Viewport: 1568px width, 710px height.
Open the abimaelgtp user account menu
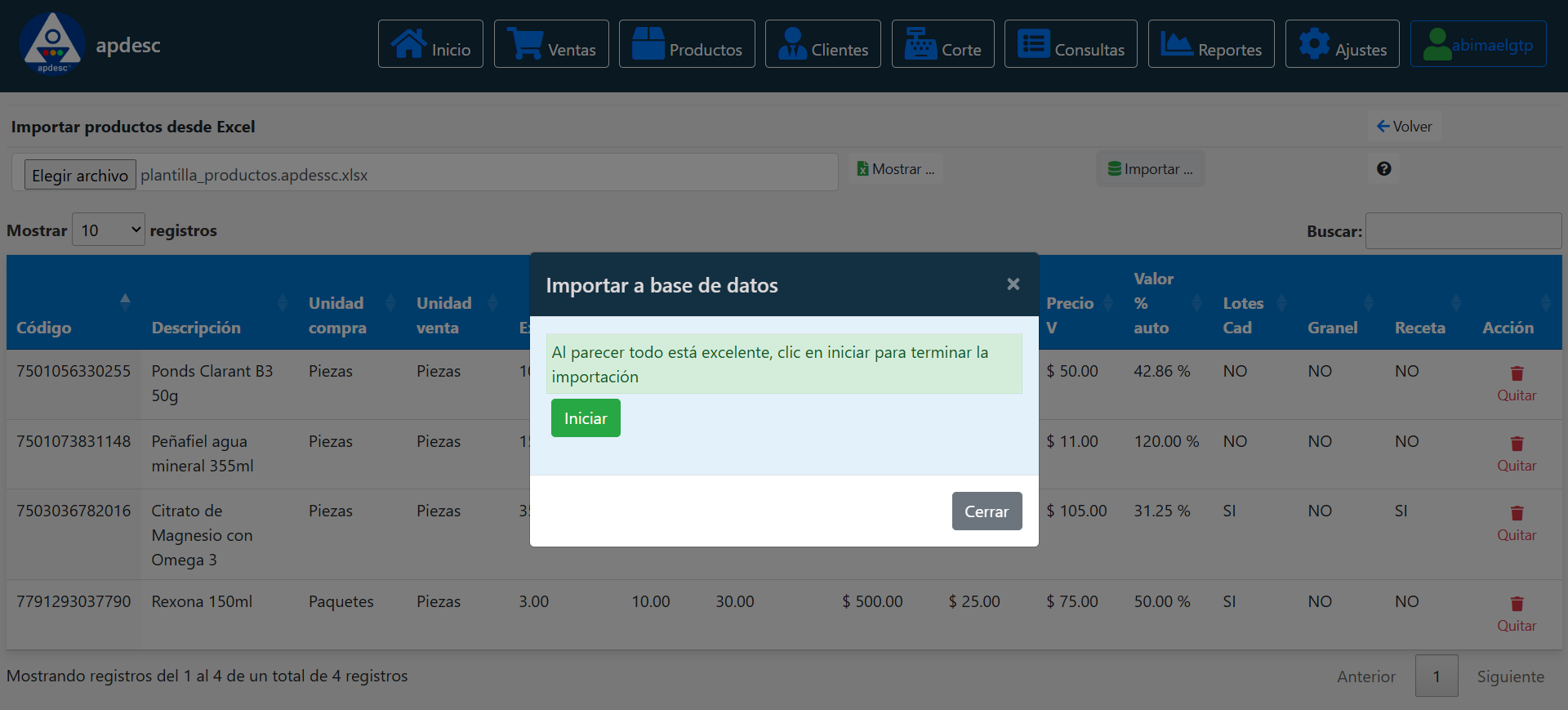pyautogui.click(x=1478, y=44)
